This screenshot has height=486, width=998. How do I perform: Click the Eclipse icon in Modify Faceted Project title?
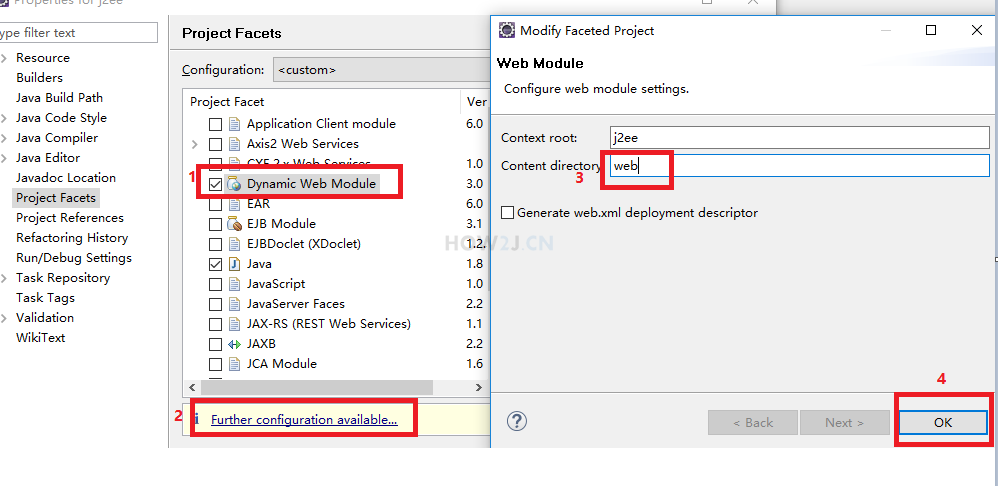point(507,30)
